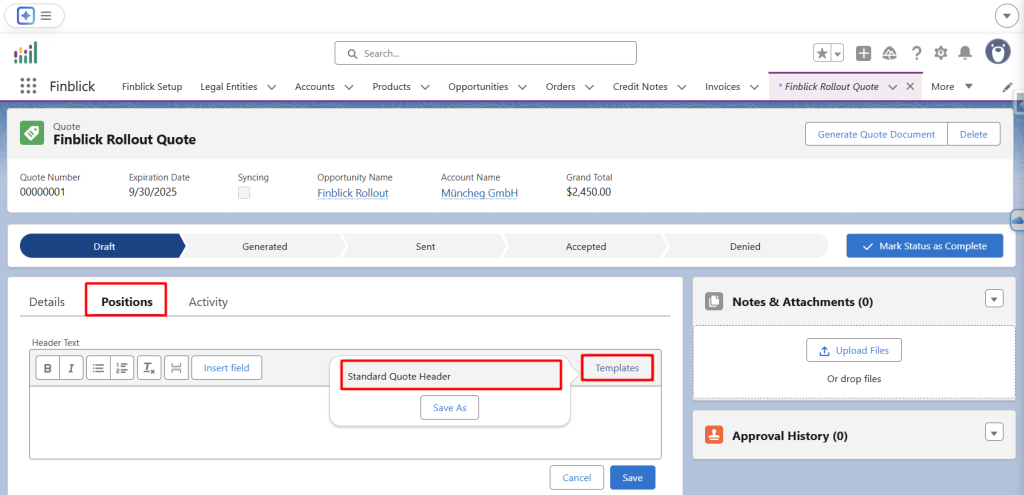Click the Generate Quote Document button
Viewport: 1024px width, 495px height.
coord(876,134)
